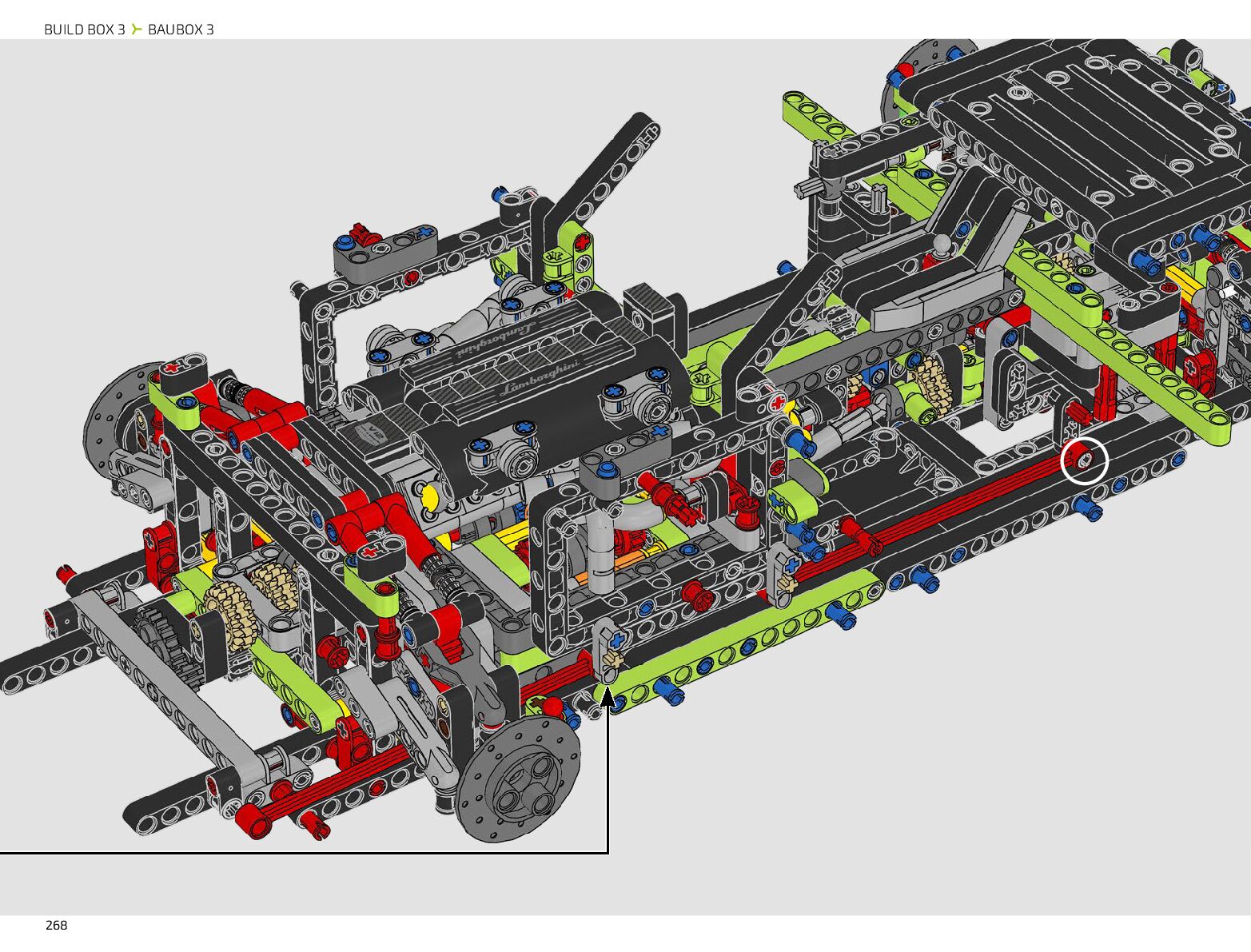Click the shield emblem on the engine cover
This screenshot has height=952, width=1251.
[373, 435]
